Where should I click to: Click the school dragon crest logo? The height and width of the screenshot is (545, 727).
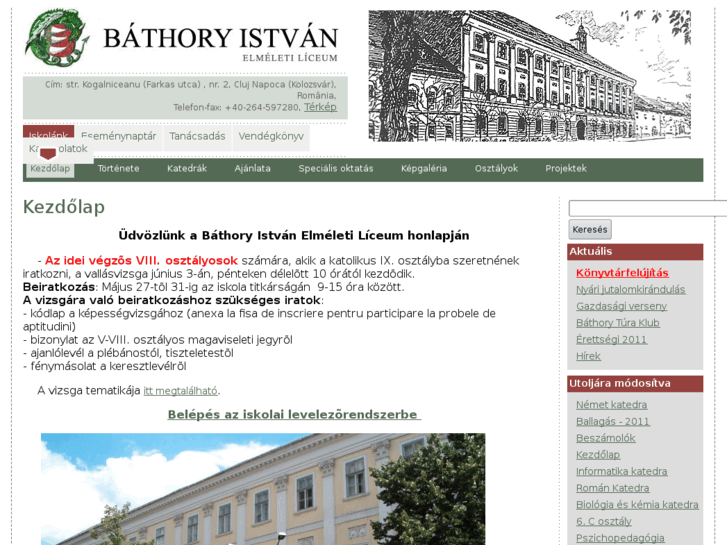[56, 38]
